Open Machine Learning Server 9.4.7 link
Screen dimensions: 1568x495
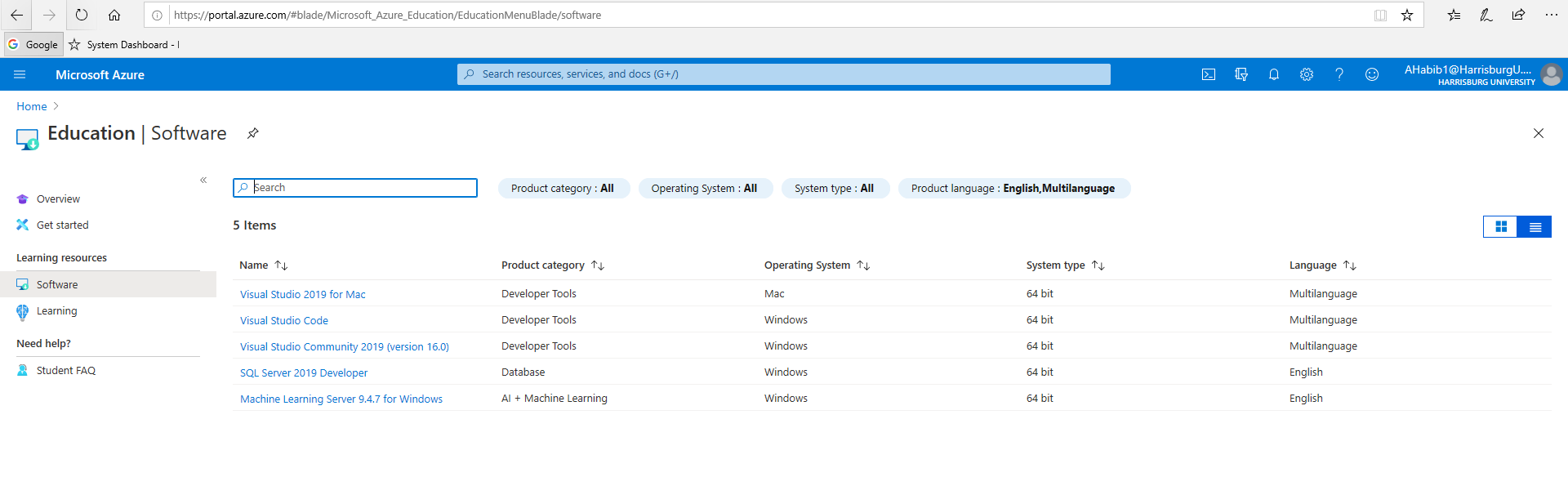(x=341, y=399)
